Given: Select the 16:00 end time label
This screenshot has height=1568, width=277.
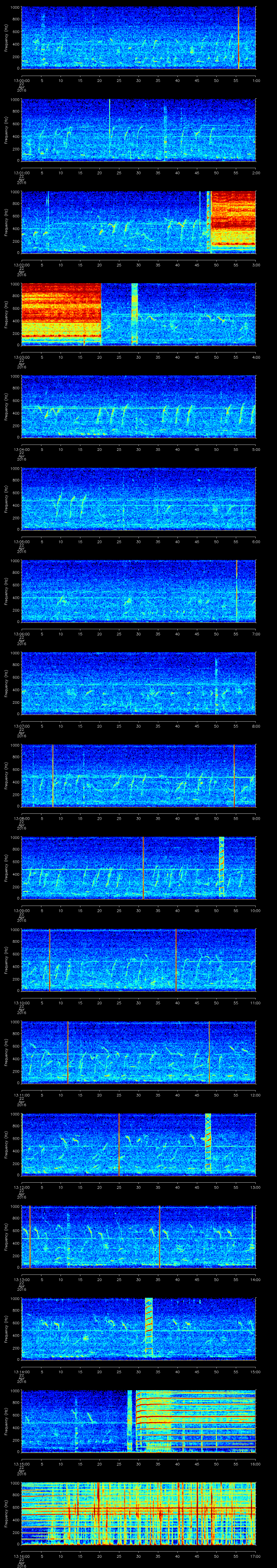Looking at the screenshot, I should point(255,1464).
